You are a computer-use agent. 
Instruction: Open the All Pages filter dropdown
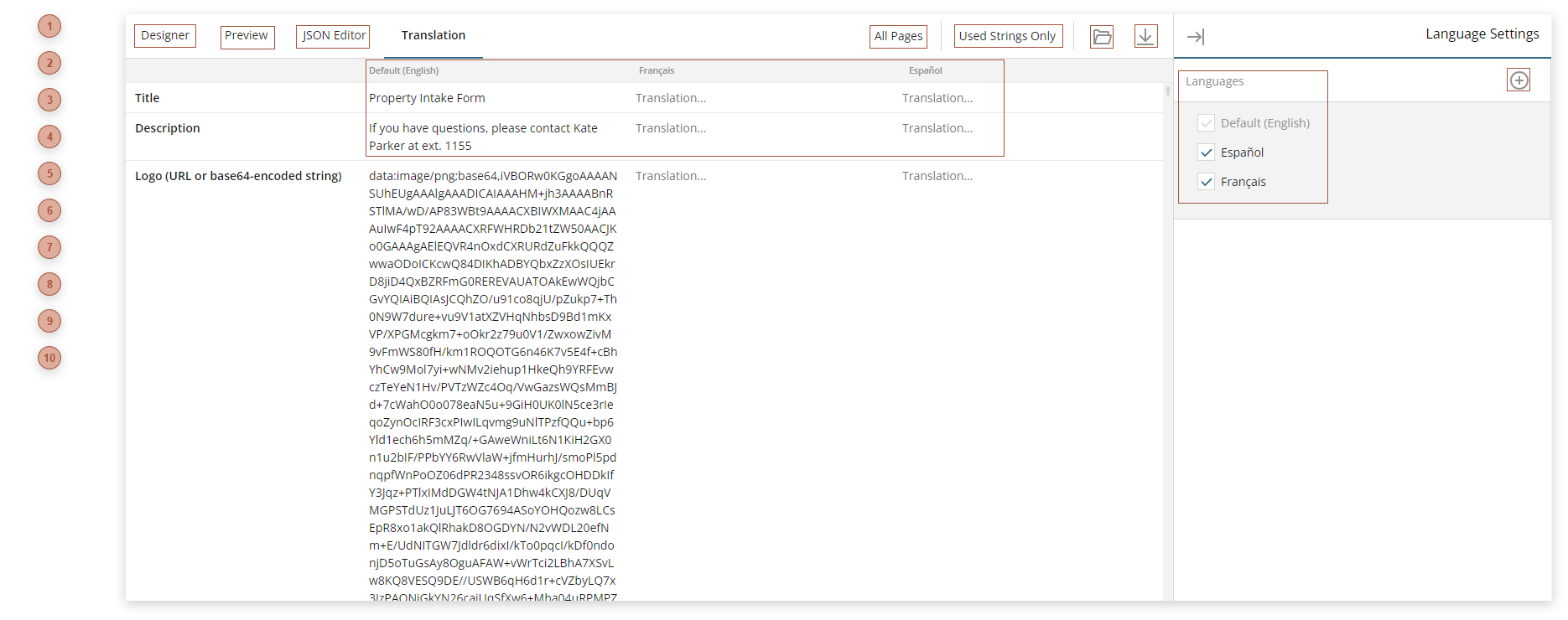coord(898,36)
